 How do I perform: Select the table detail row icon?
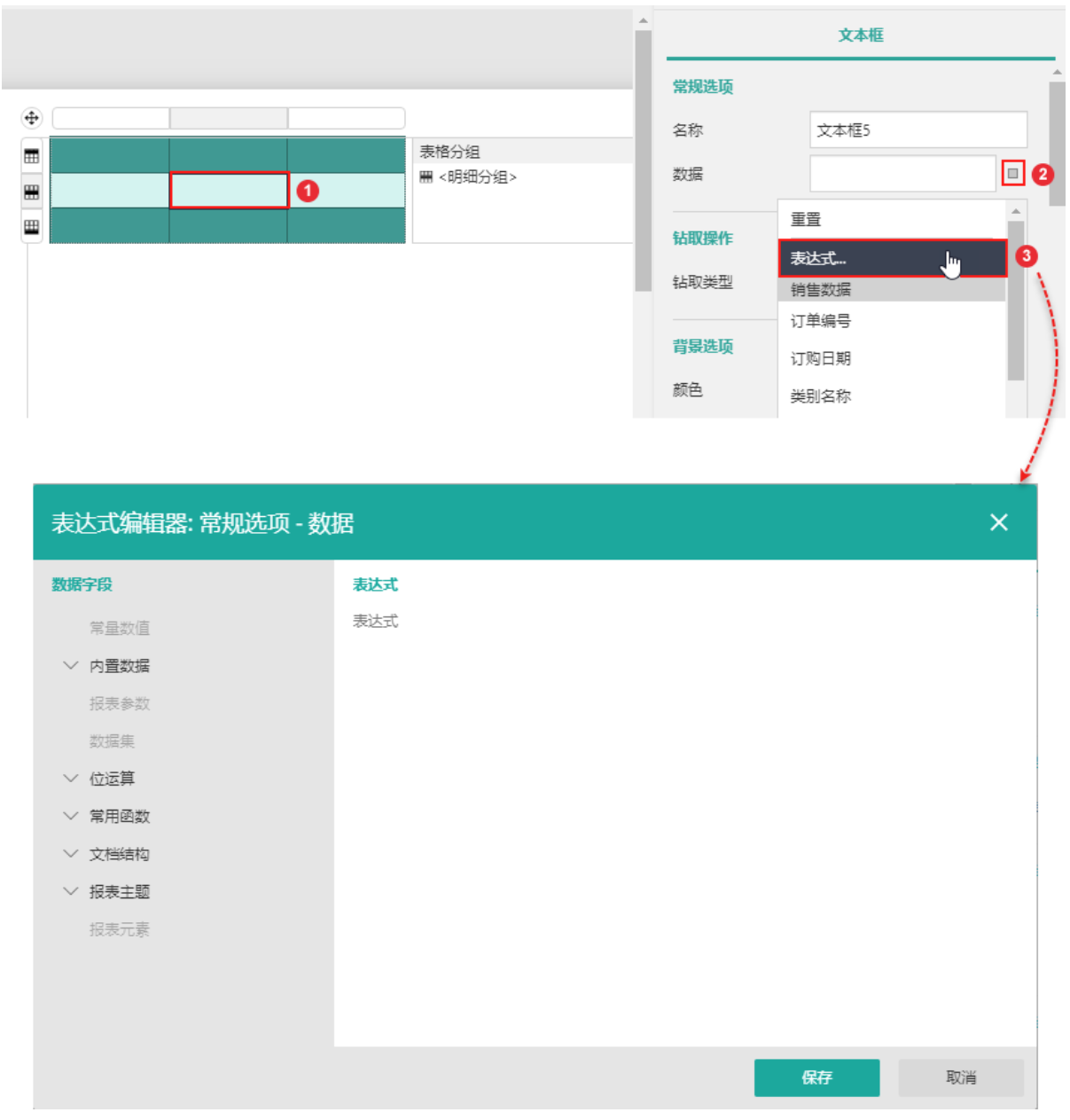pos(32,192)
